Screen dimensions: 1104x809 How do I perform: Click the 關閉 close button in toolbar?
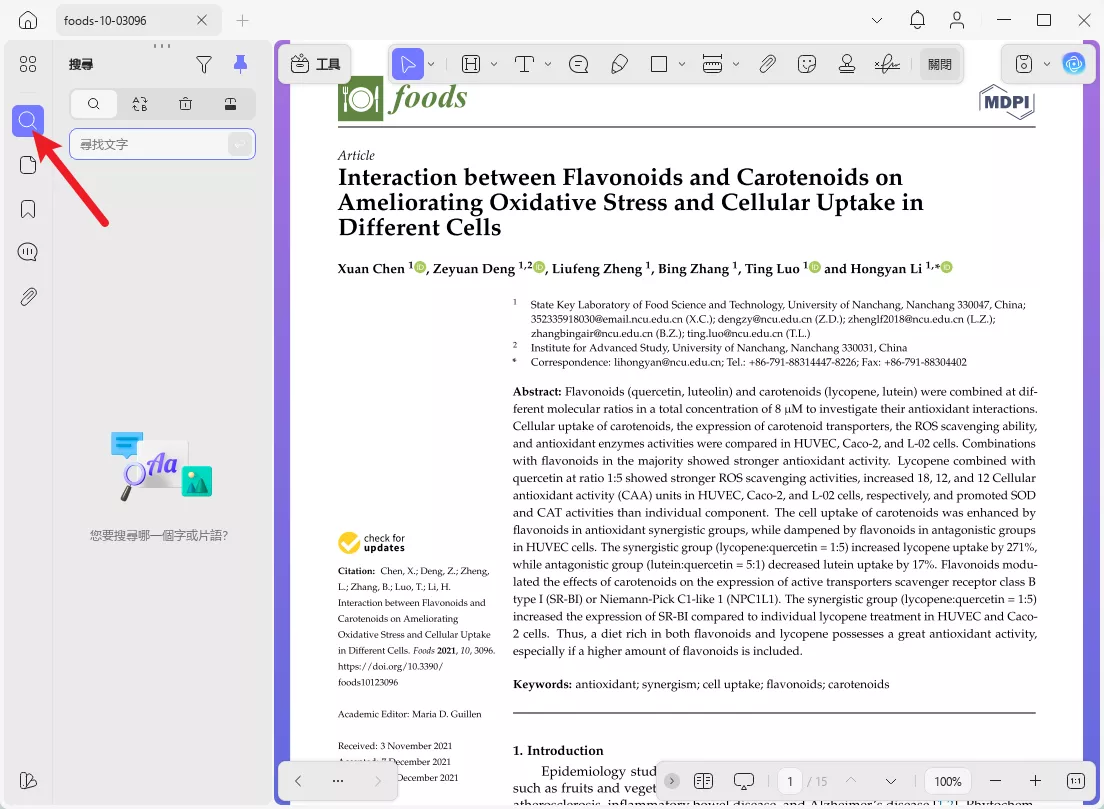tap(940, 65)
